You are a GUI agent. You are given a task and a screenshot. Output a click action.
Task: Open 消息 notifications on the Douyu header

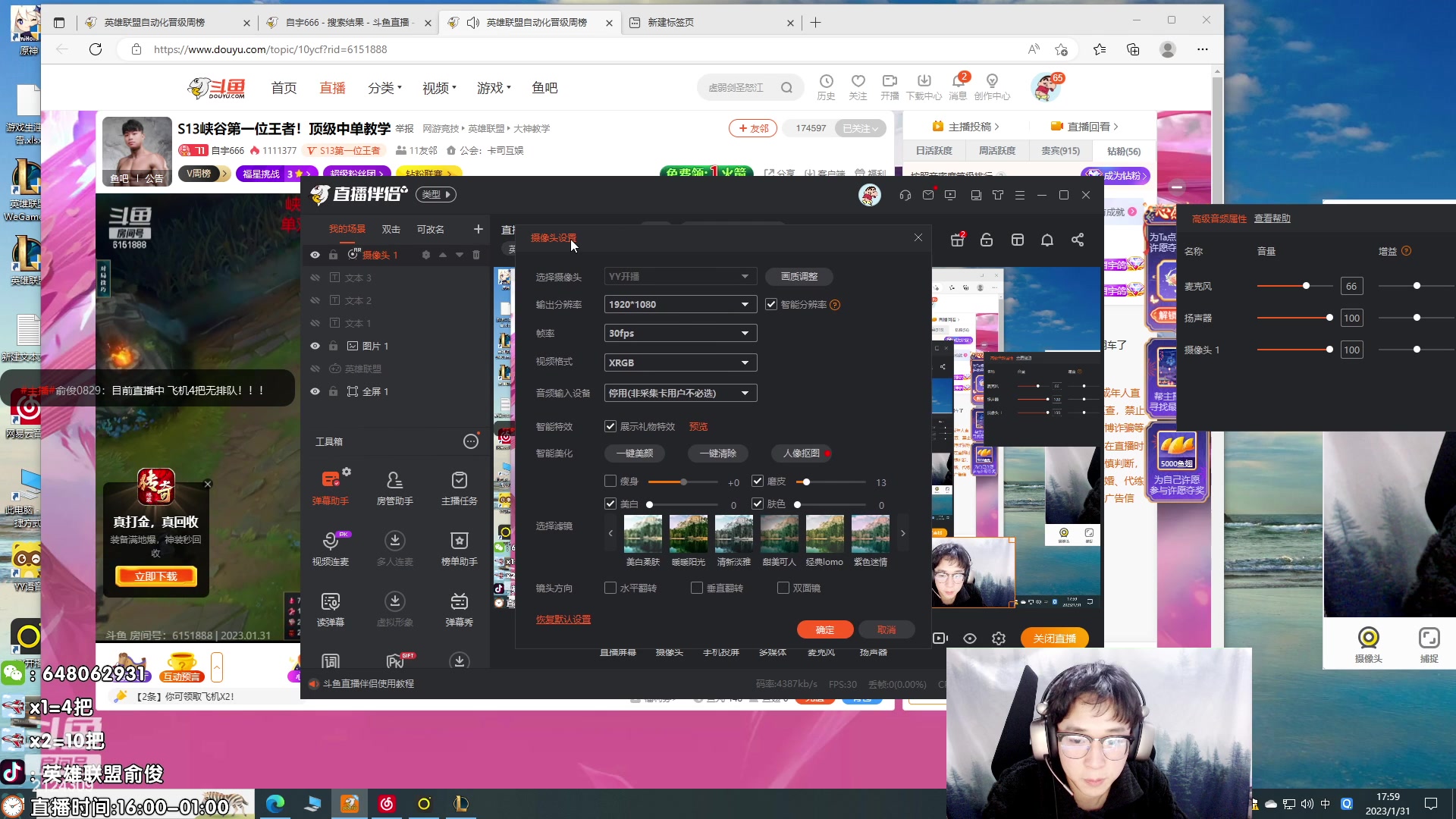[959, 87]
